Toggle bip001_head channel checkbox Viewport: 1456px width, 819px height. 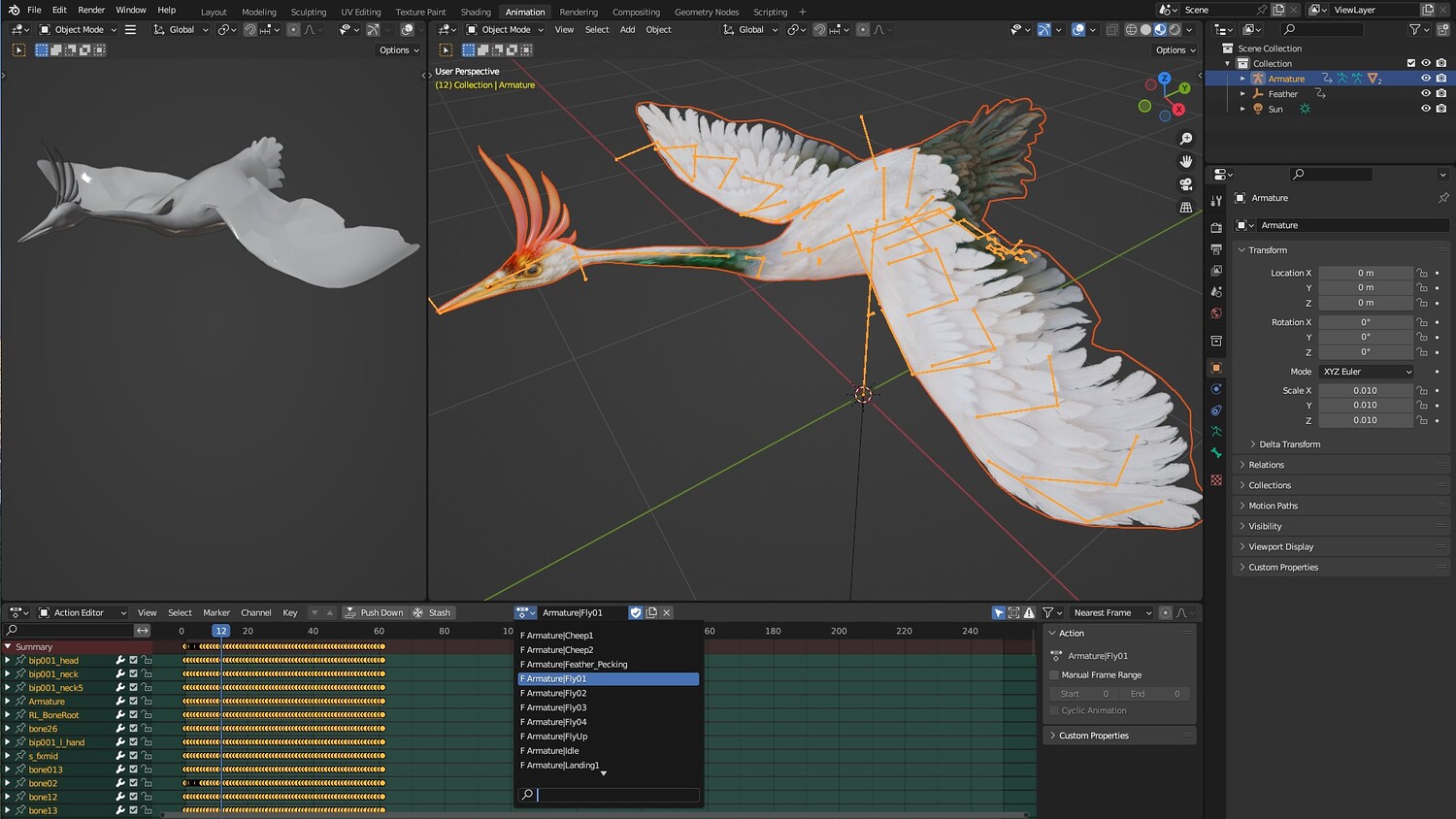pos(134,660)
